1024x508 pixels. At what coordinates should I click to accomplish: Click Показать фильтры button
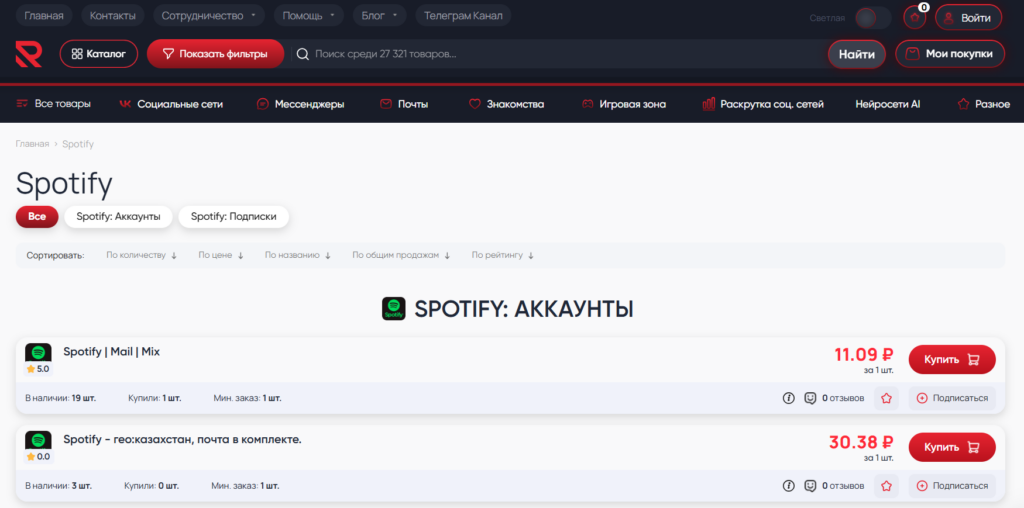(216, 54)
